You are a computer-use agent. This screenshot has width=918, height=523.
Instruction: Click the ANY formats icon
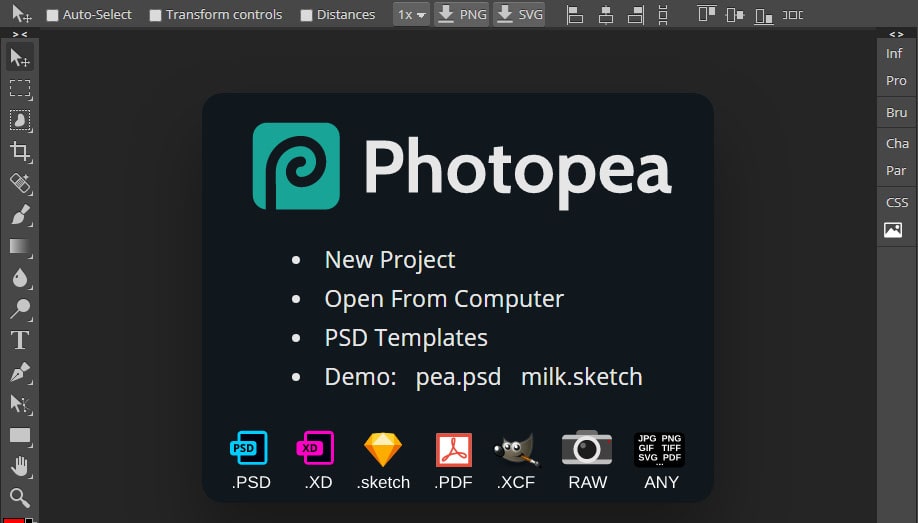click(660, 449)
